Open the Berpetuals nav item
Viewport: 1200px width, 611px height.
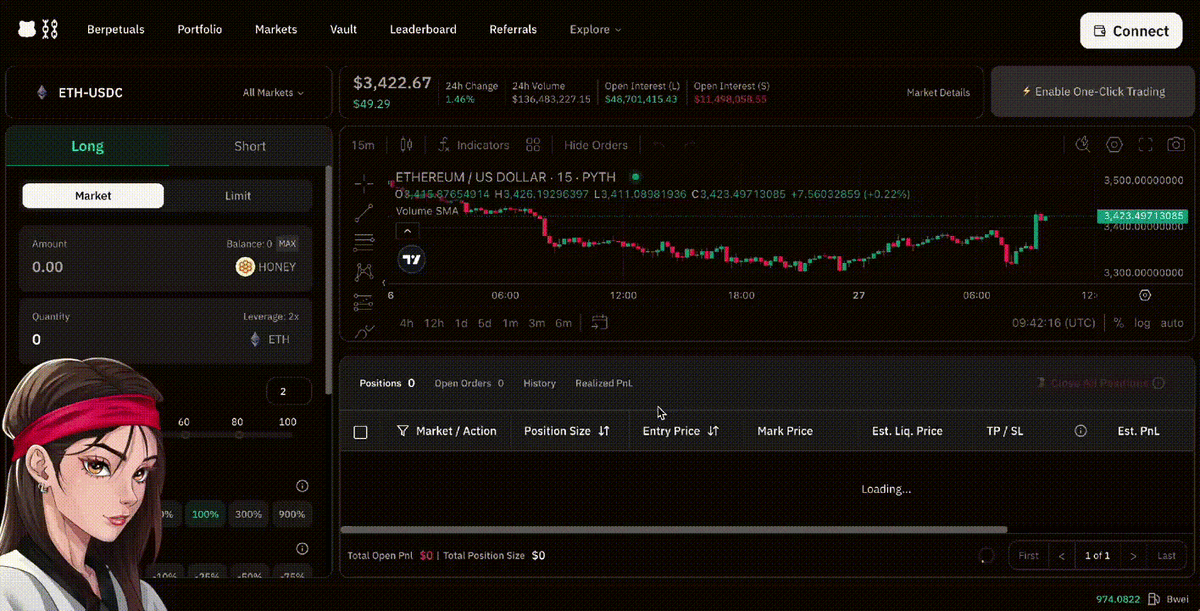116,30
